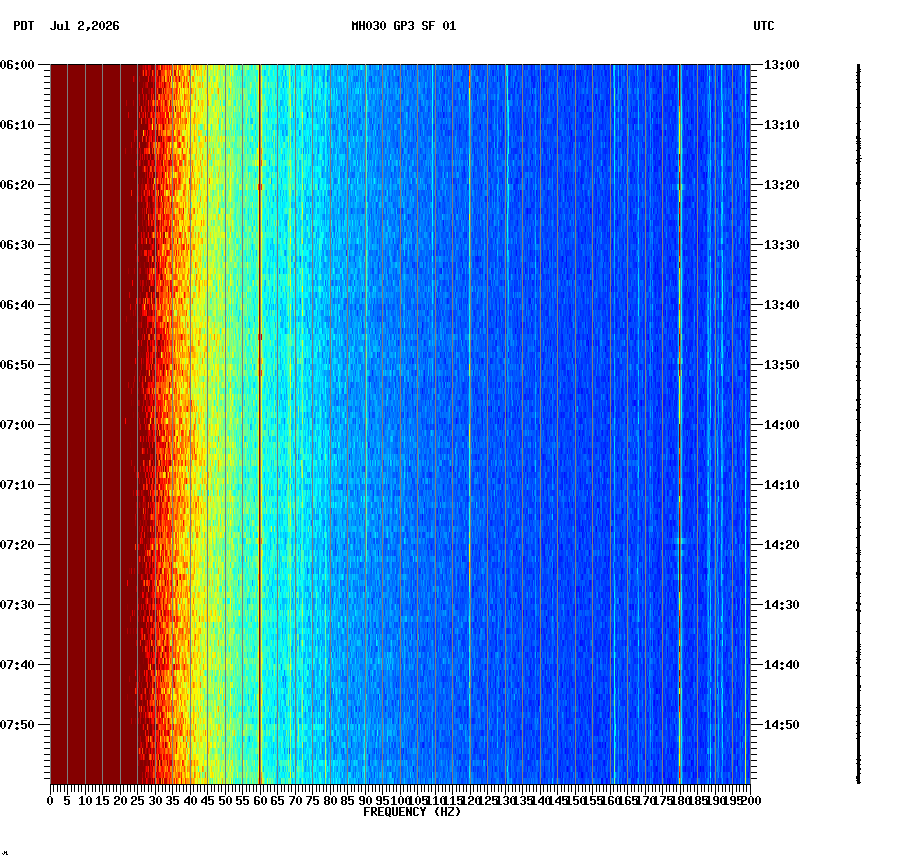Click the '06:50' PDT time label
The width and height of the screenshot is (902, 864).
click(x=17, y=365)
